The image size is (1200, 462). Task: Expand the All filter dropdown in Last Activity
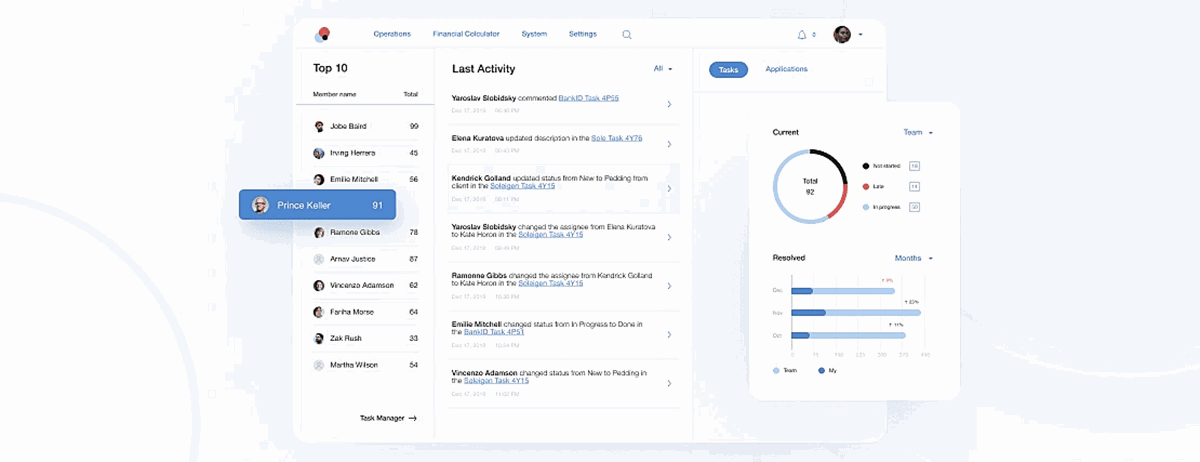pyautogui.click(x=664, y=69)
